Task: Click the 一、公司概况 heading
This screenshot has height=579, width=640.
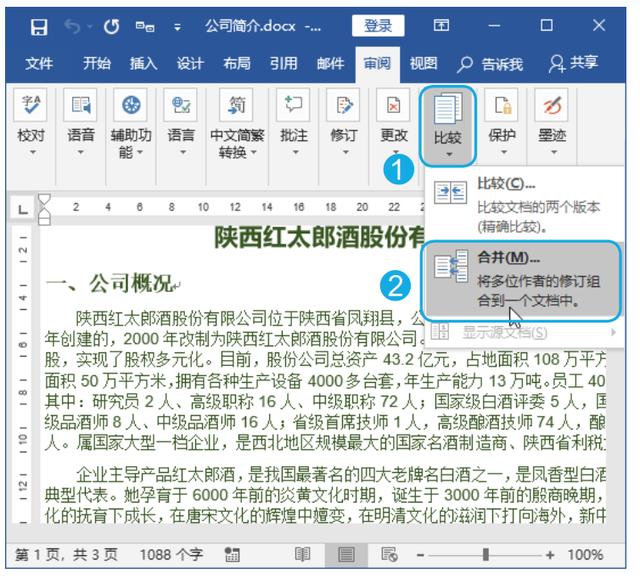Action: click(109, 283)
